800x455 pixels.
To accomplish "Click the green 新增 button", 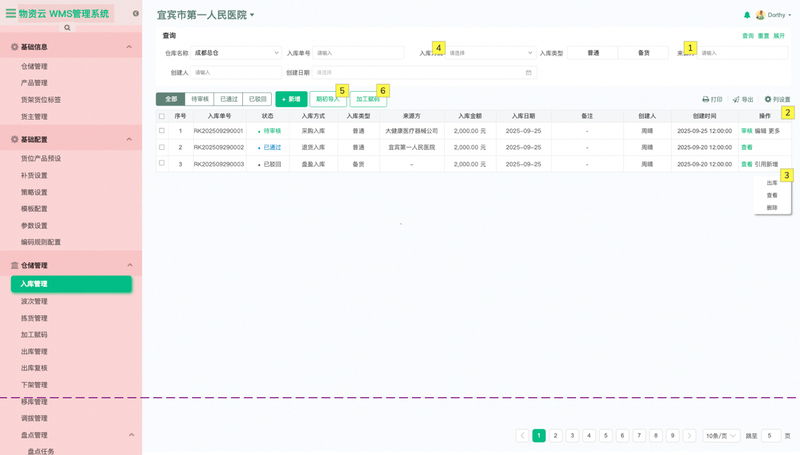I will tap(291, 99).
